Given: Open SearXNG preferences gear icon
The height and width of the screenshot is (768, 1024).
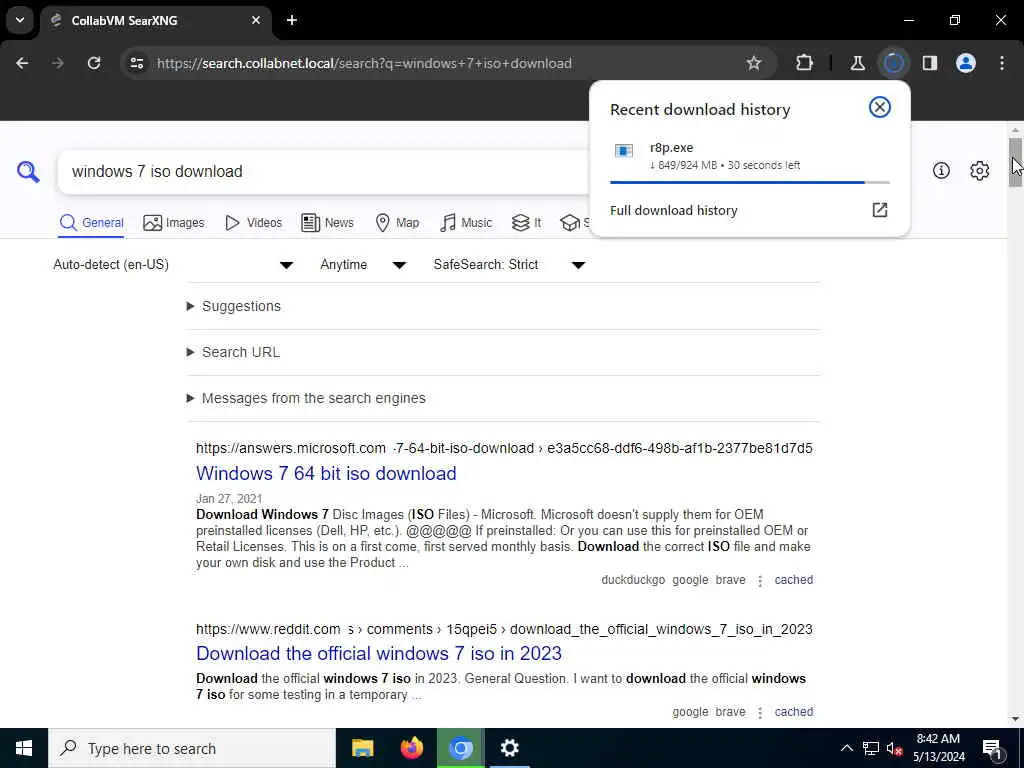Looking at the screenshot, I should [x=979, y=170].
